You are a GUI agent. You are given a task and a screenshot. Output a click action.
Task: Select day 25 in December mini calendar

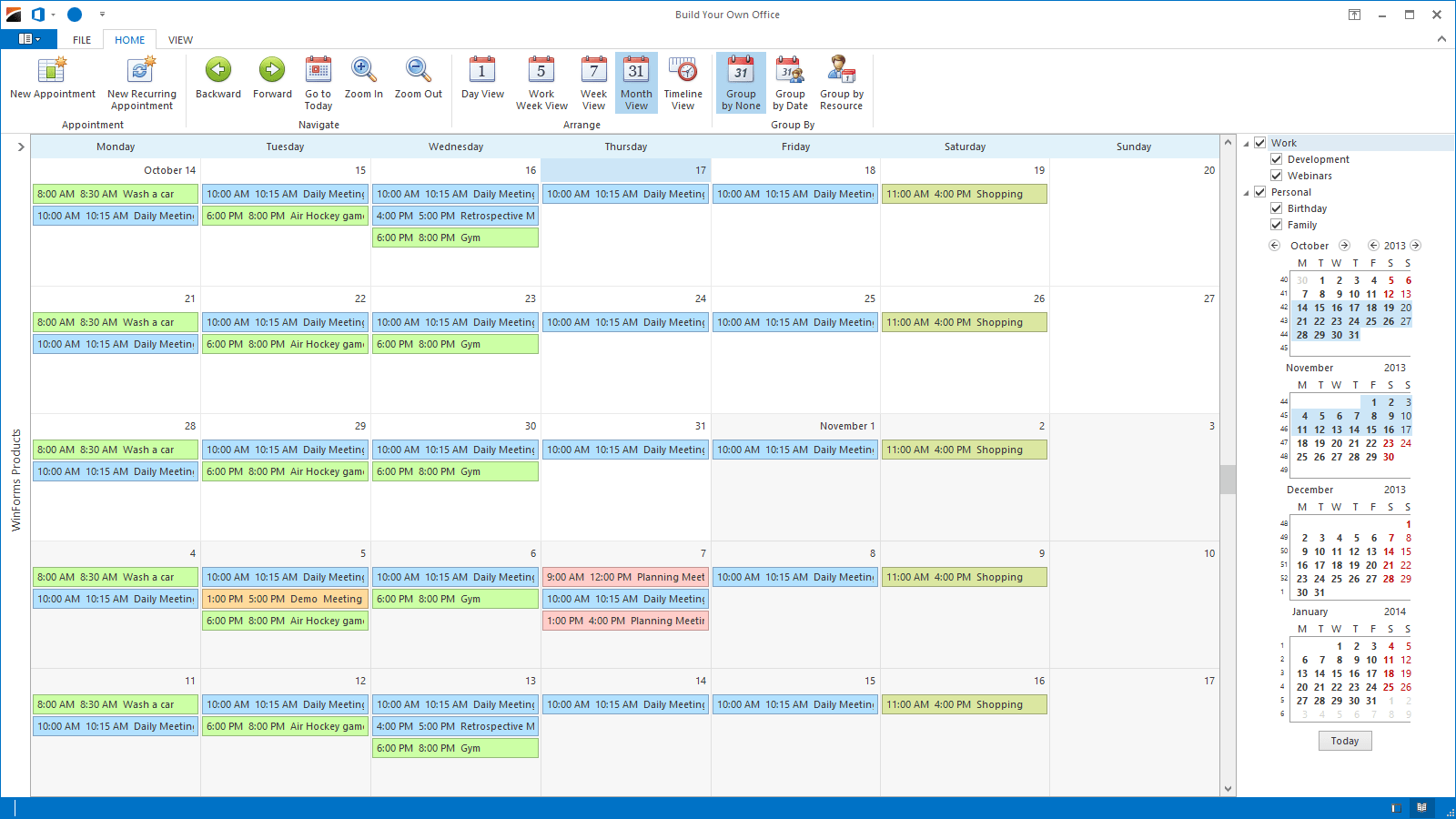tap(1337, 579)
